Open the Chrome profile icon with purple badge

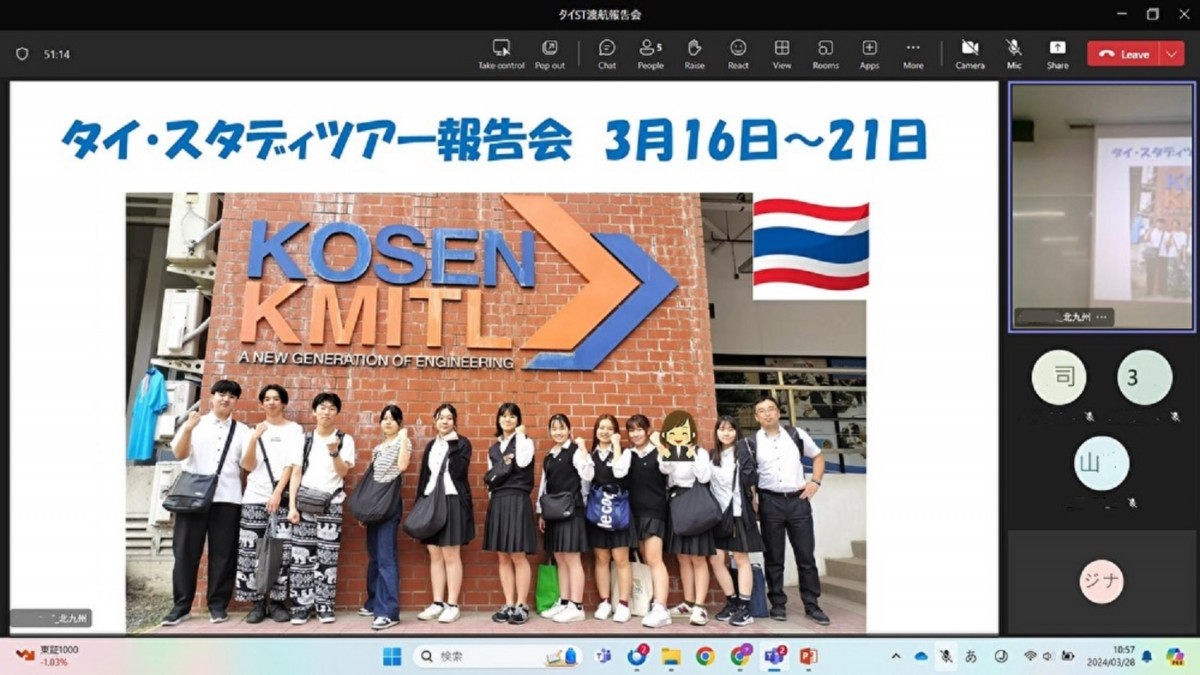coord(740,656)
